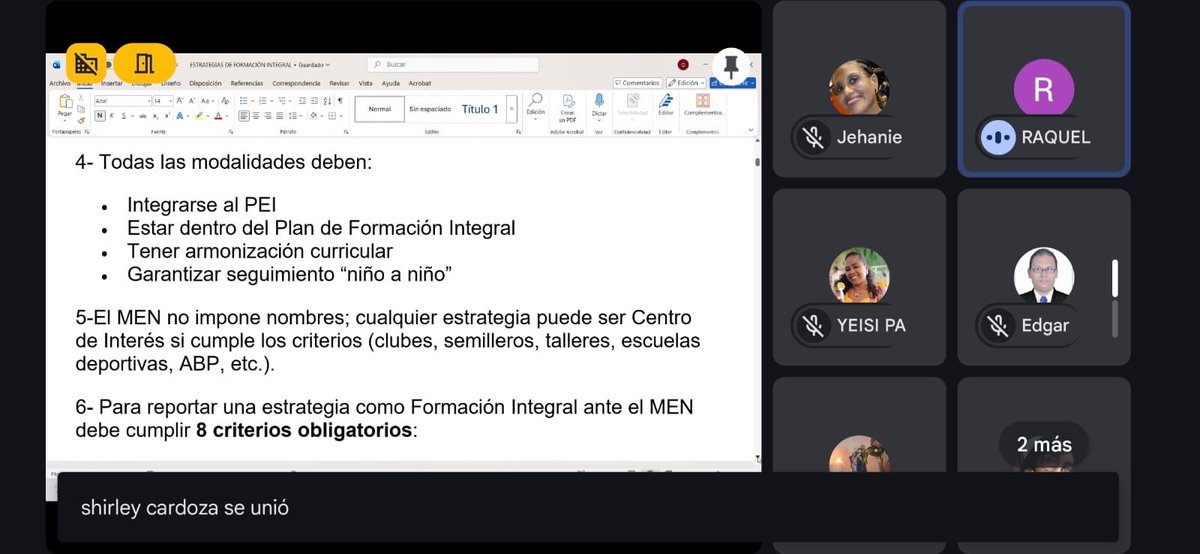Click the Pegar paste icon in Word
Image resolution: width=1200 pixels, height=554 pixels.
(x=65, y=102)
